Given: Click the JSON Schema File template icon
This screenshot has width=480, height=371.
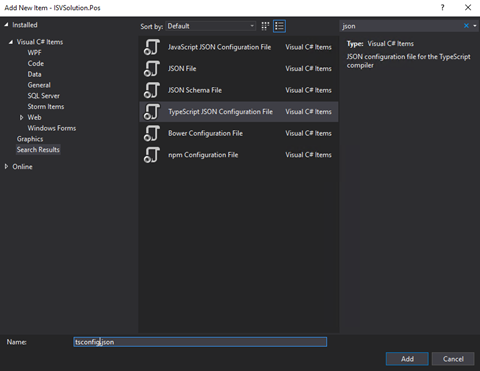Looking at the screenshot, I should click(x=152, y=90).
